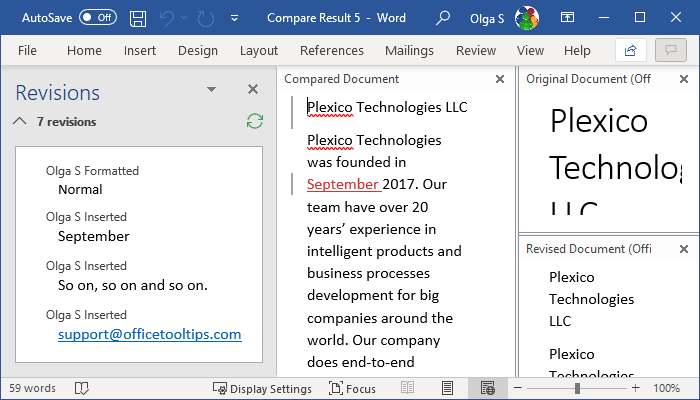This screenshot has width=700, height=400.
Task: Switch to Print Layout view icon
Action: (x=447, y=388)
